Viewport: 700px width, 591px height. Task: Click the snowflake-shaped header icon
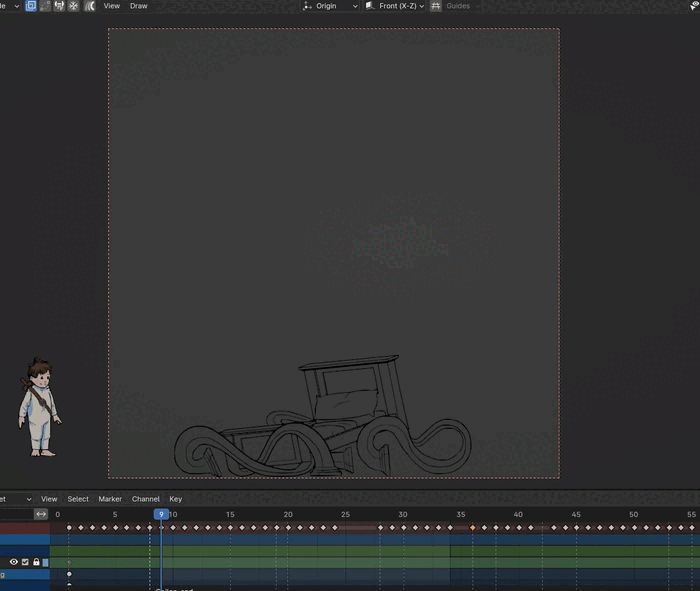tap(74, 6)
